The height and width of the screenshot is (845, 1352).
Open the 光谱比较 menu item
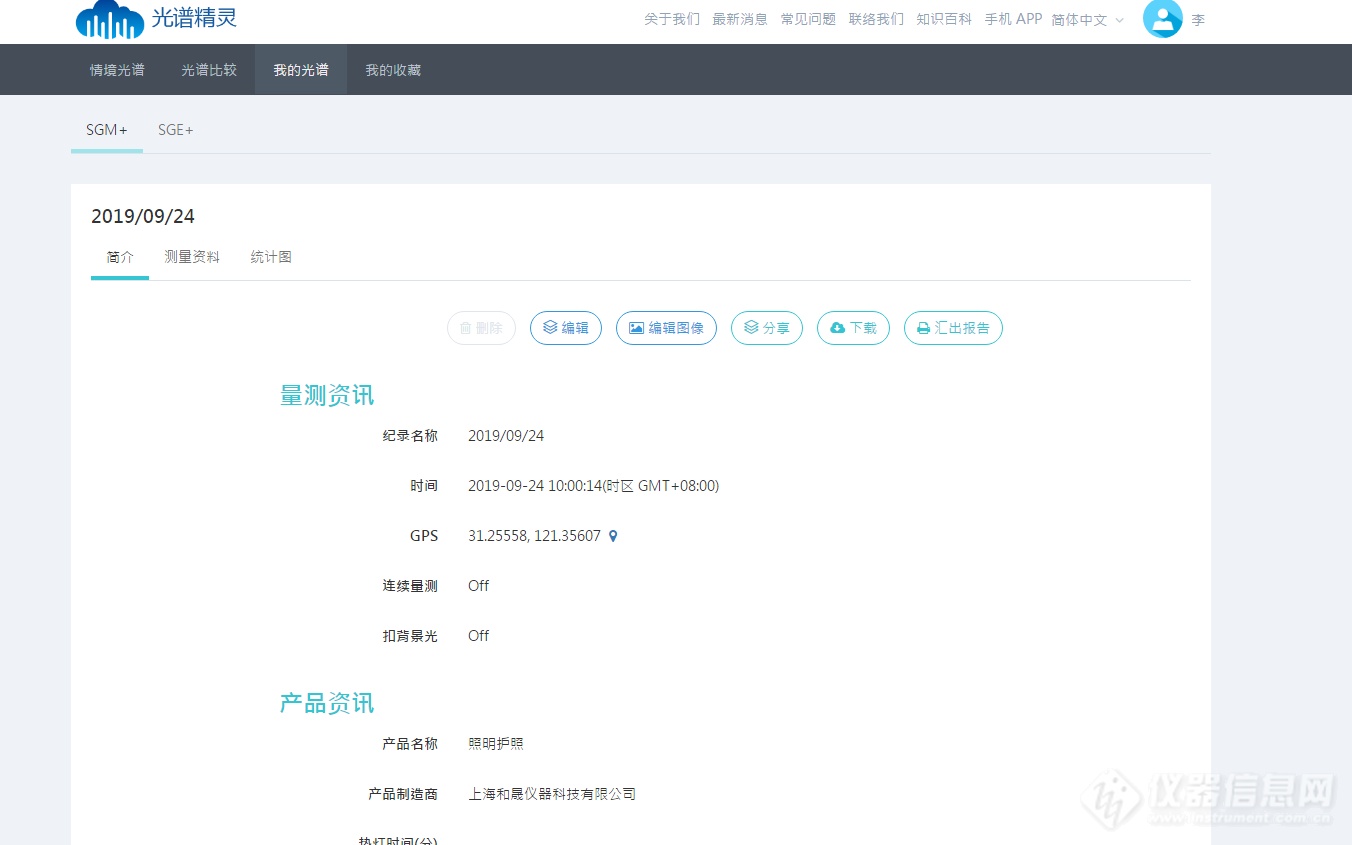coord(209,70)
